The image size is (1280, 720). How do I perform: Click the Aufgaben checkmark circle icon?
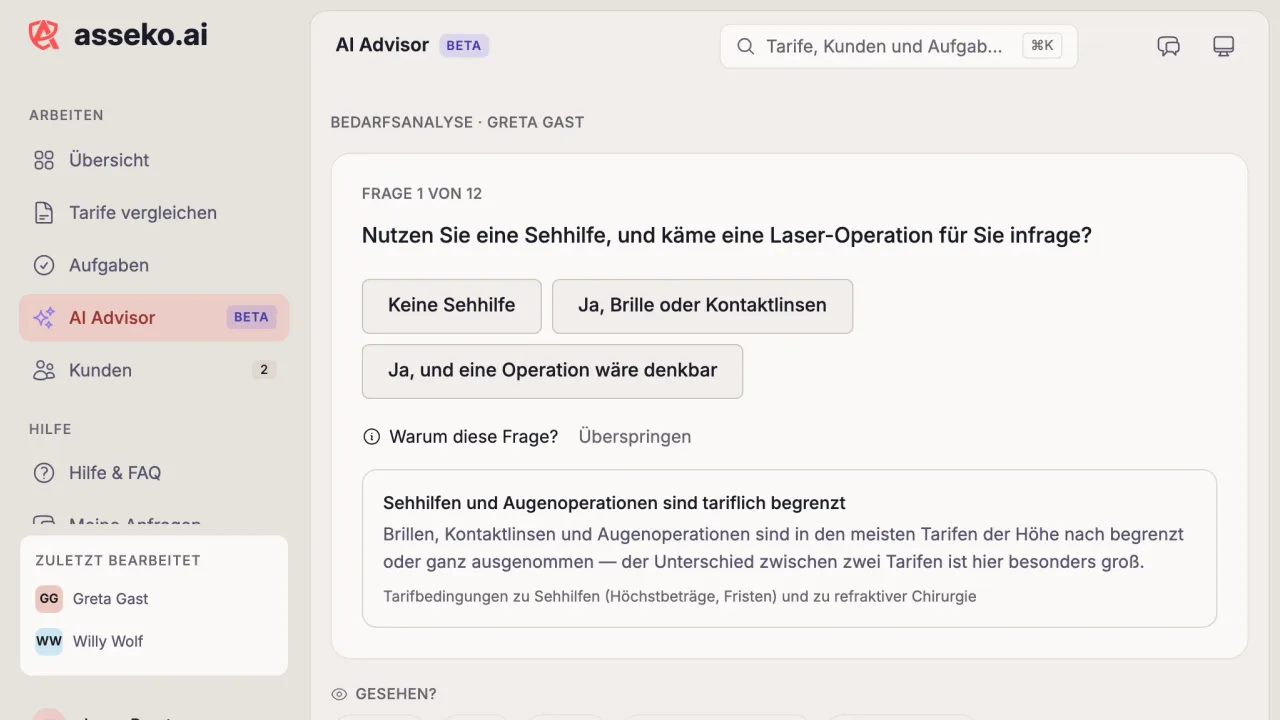[x=44, y=265]
